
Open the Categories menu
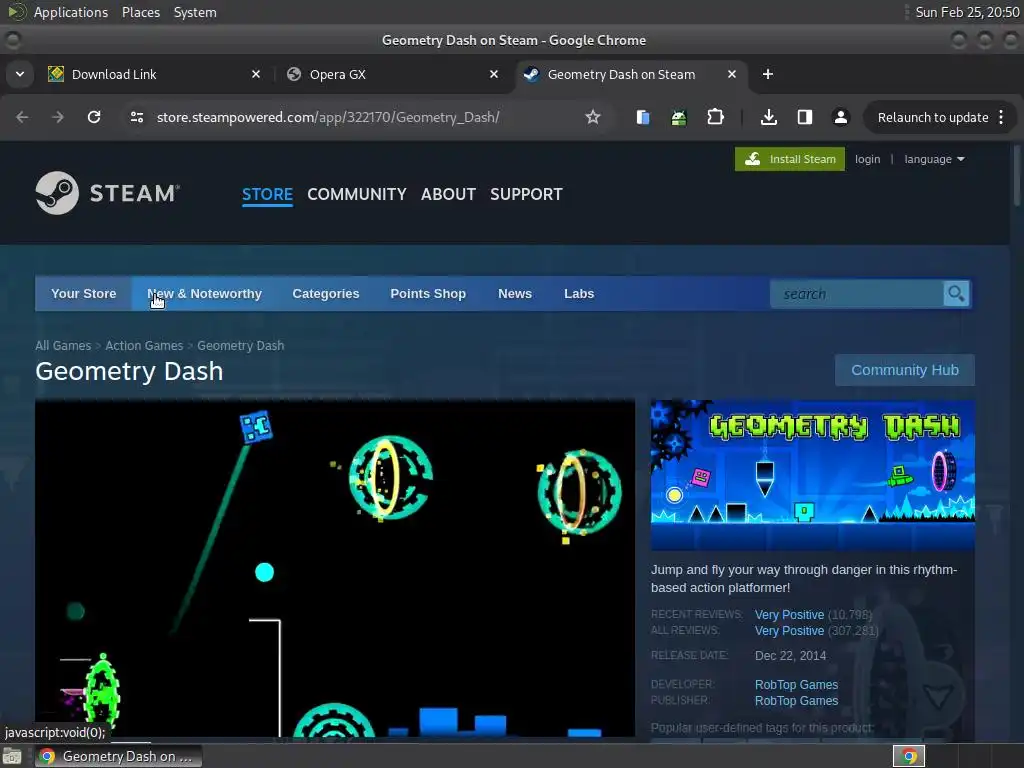325,293
